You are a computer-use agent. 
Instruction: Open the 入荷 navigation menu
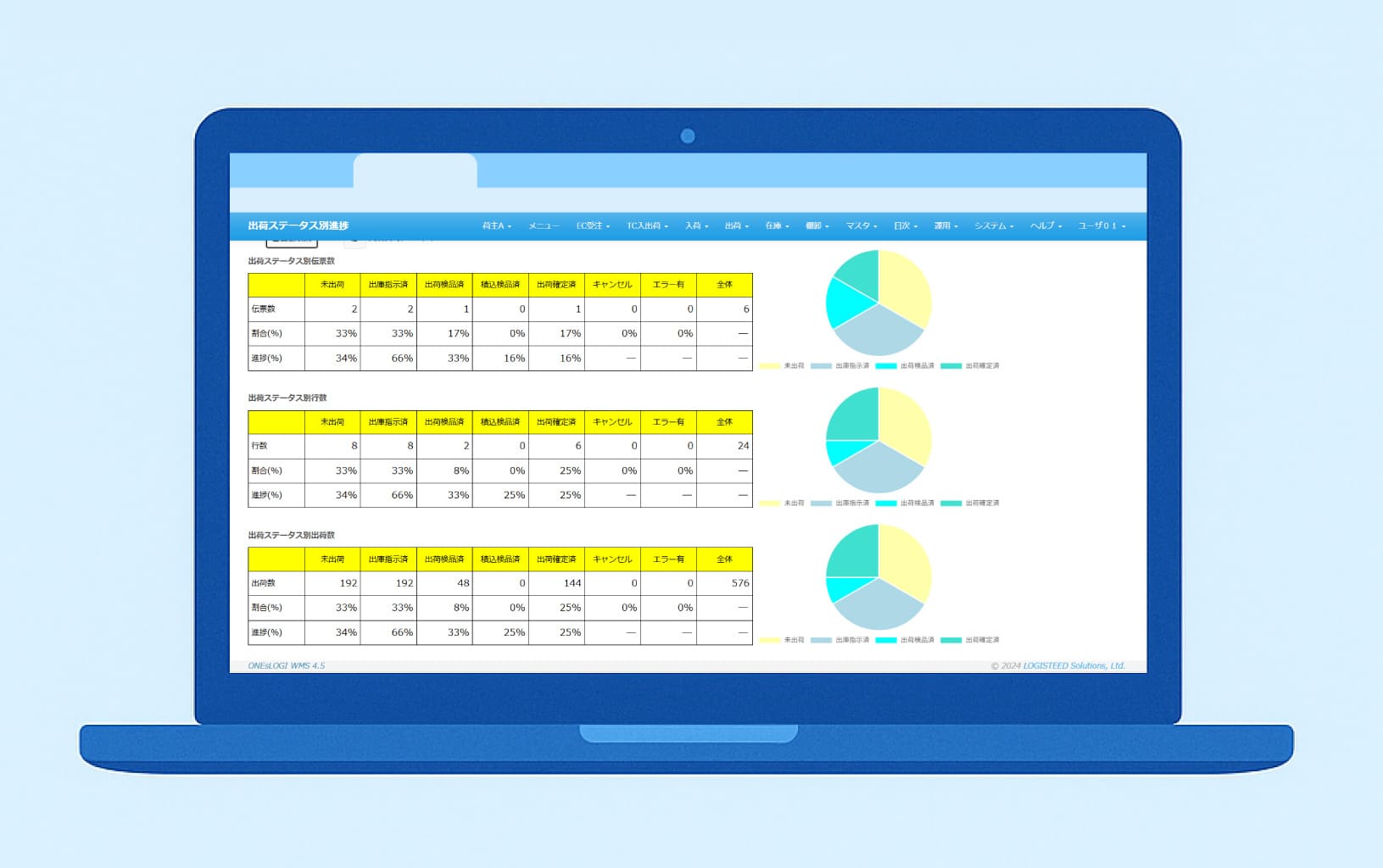point(696,226)
